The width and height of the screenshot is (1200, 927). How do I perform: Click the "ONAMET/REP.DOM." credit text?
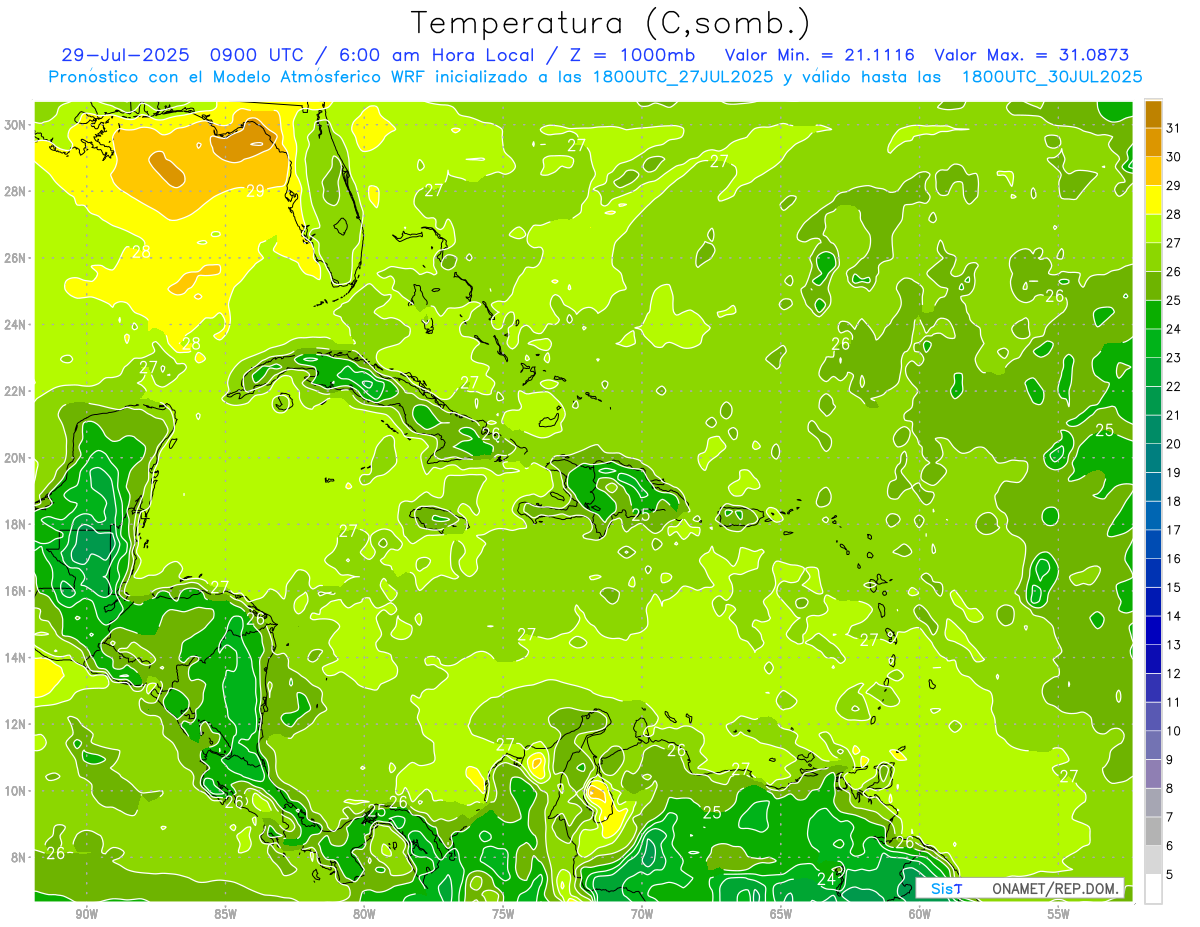[1054, 888]
